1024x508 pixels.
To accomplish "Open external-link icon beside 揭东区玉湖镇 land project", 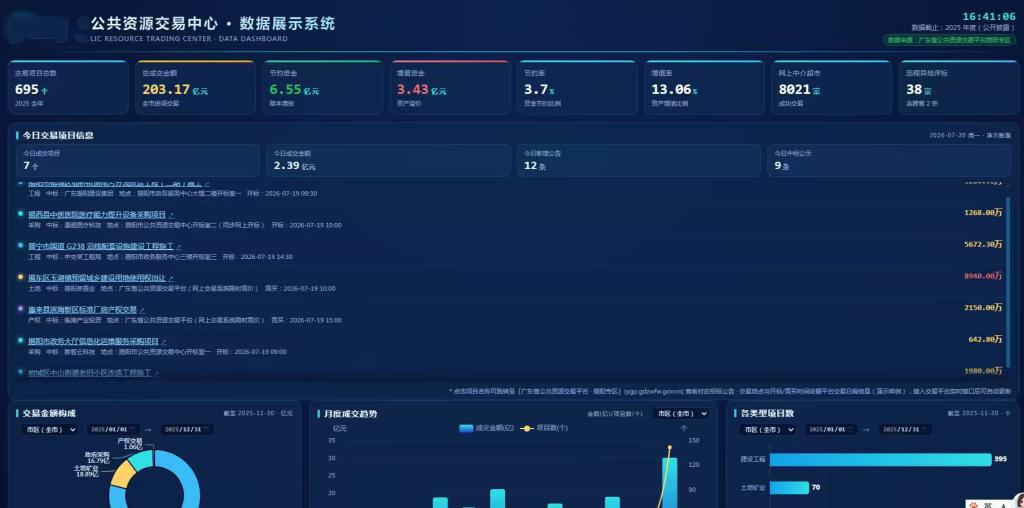I will 171,278.
